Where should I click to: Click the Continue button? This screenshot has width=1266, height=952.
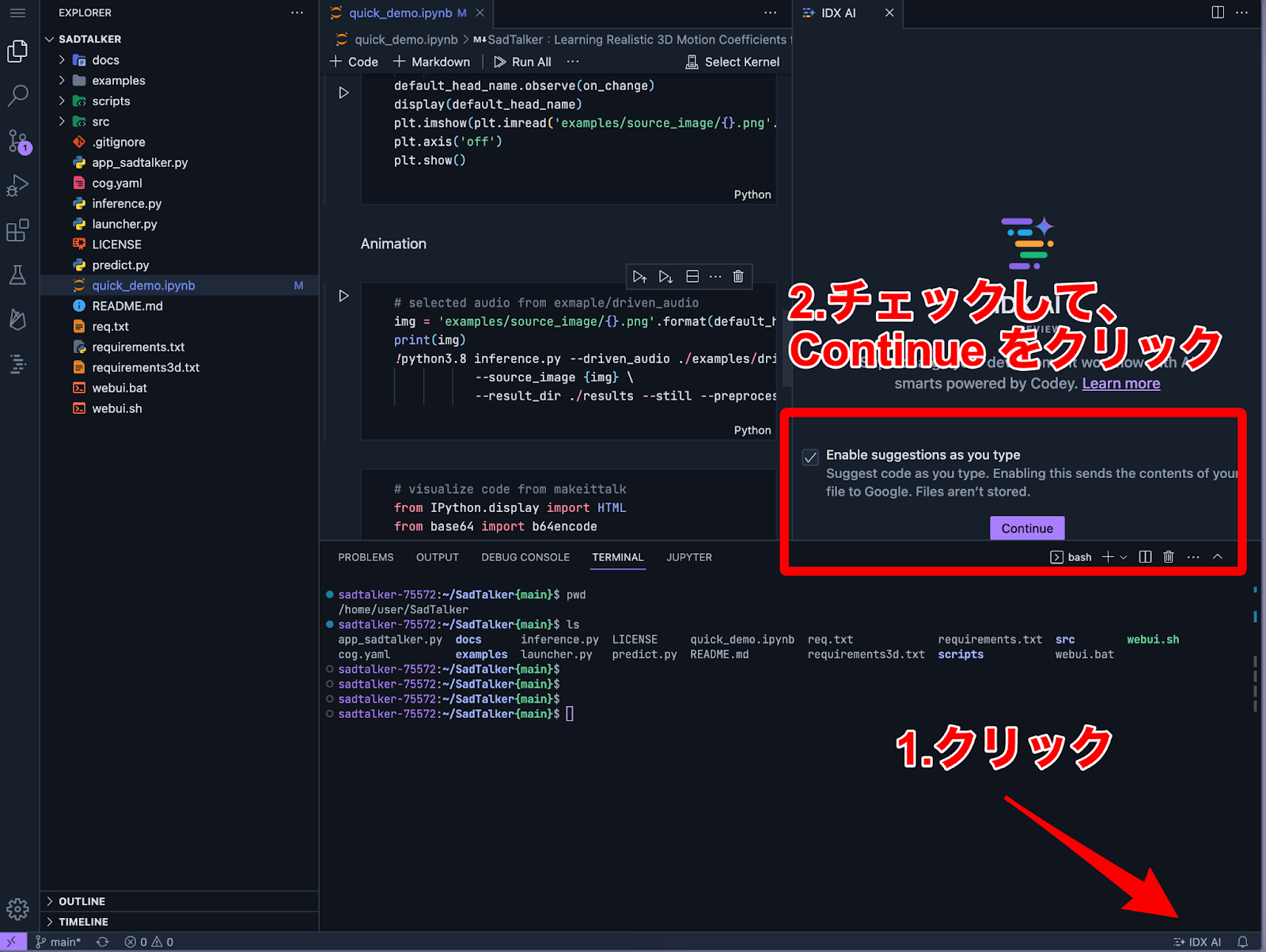click(x=1027, y=528)
